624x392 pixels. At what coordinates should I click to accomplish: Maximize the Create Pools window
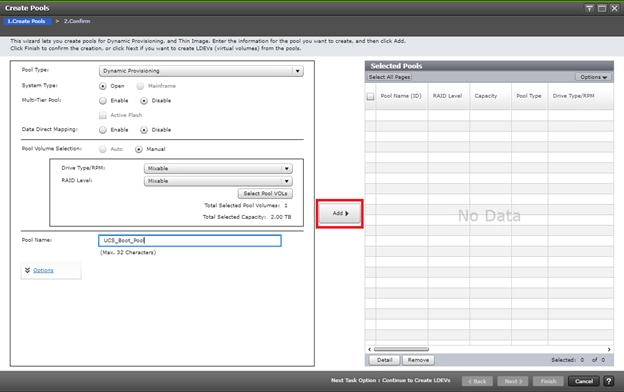point(602,8)
